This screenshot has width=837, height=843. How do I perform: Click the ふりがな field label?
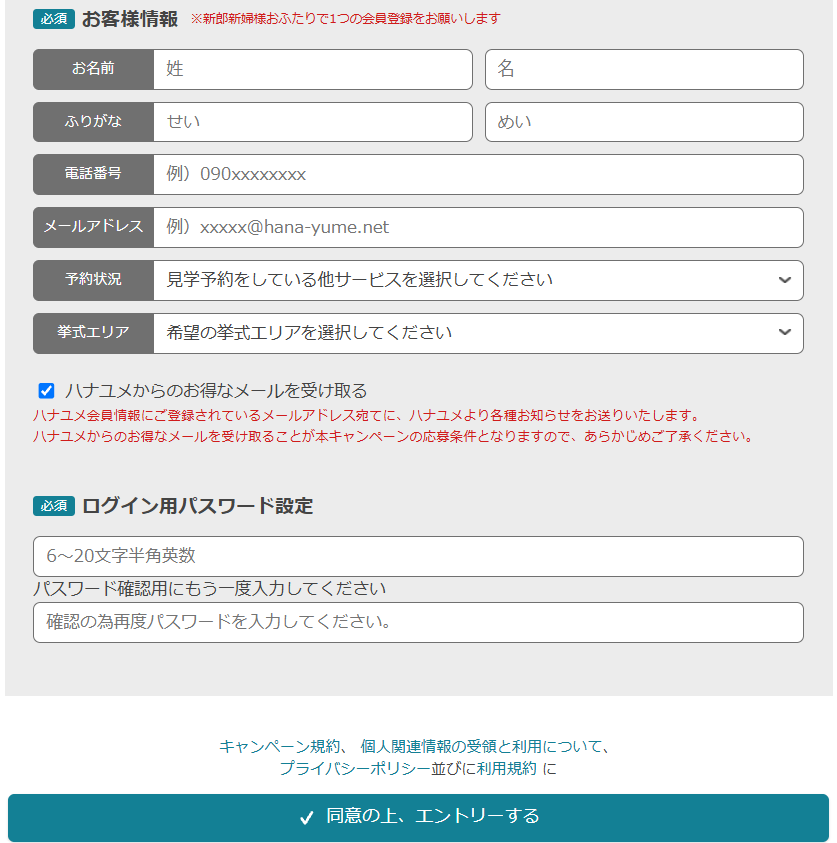tap(93, 122)
